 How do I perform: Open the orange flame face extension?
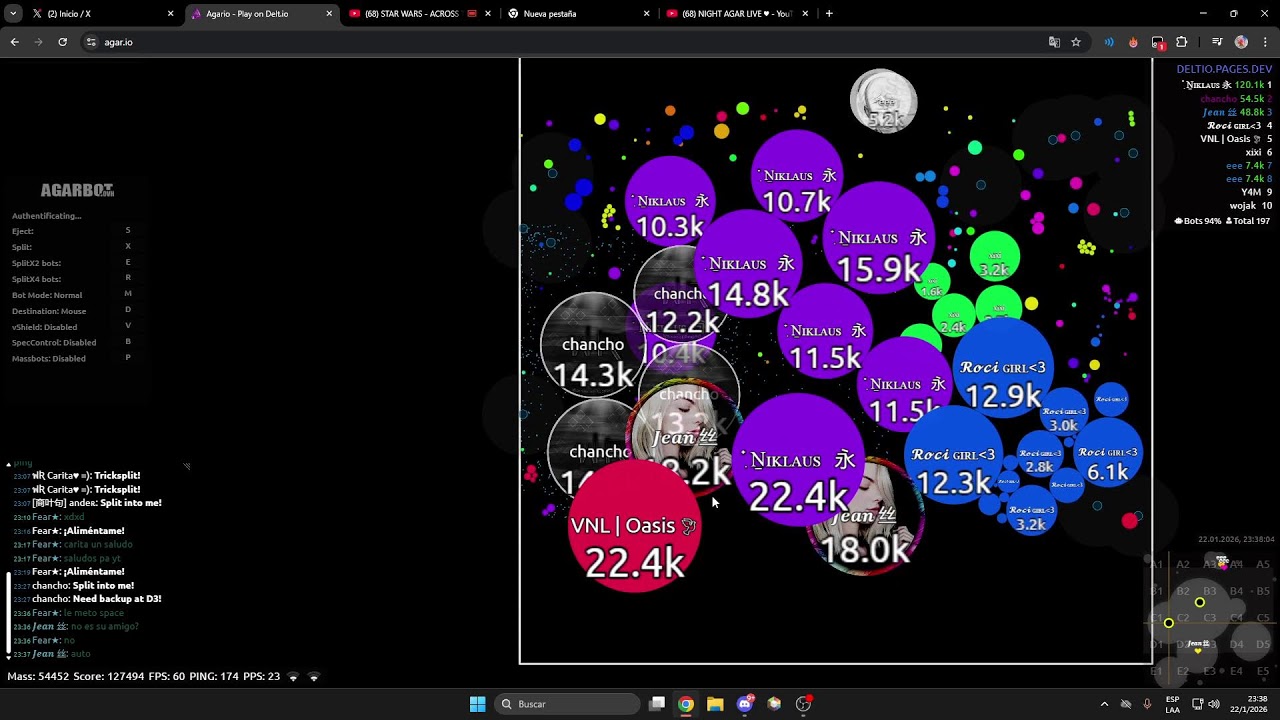pyautogui.click(x=1133, y=42)
